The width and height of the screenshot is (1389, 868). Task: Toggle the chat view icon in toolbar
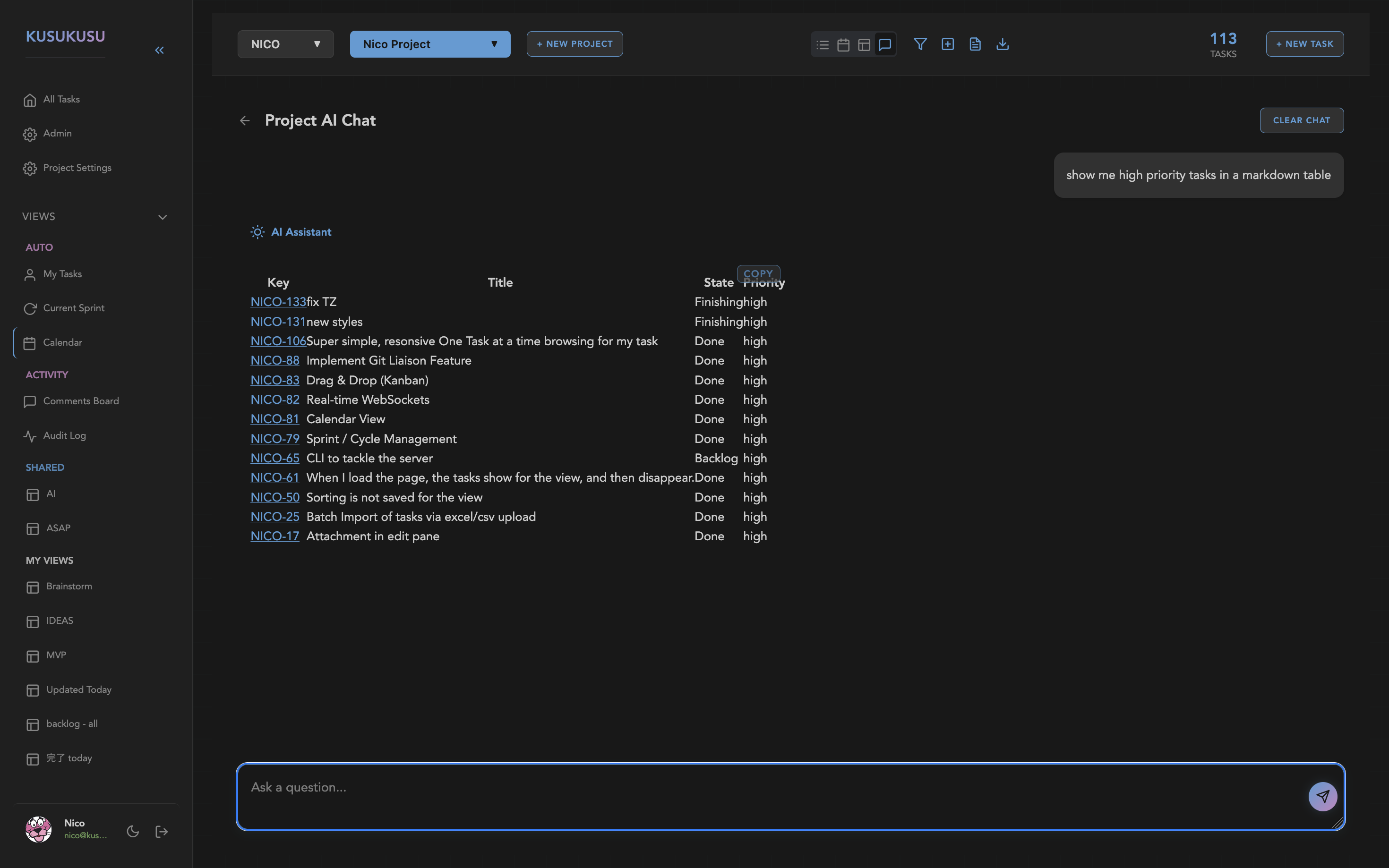(x=885, y=45)
